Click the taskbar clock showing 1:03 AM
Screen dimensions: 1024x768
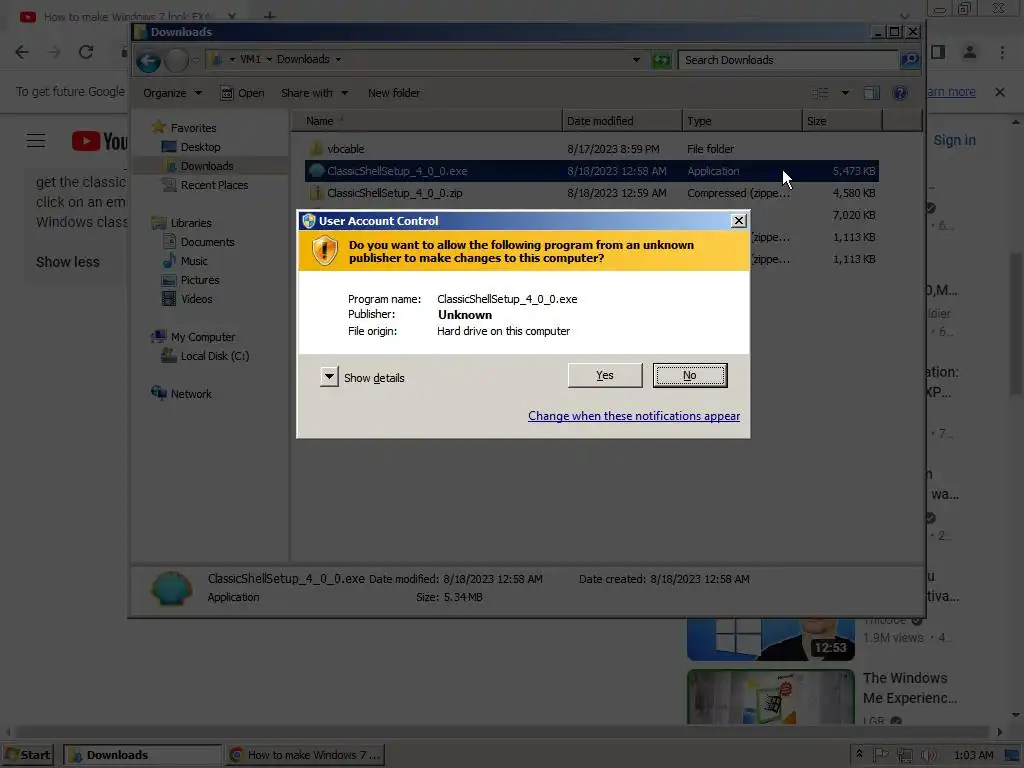[x=973, y=755]
